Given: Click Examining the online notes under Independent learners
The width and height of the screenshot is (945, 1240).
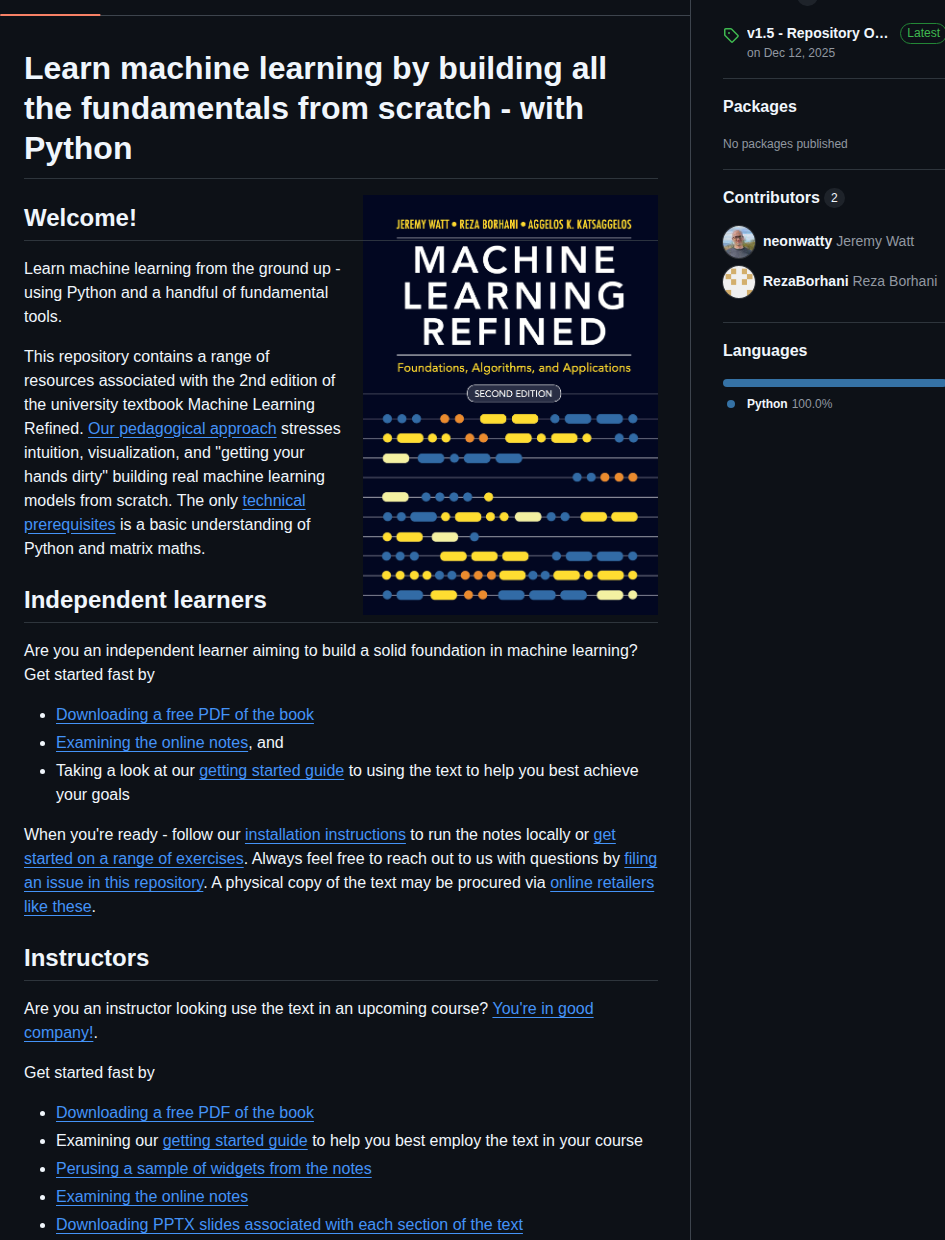Looking at the screenshot, I should tap(152, 743).
